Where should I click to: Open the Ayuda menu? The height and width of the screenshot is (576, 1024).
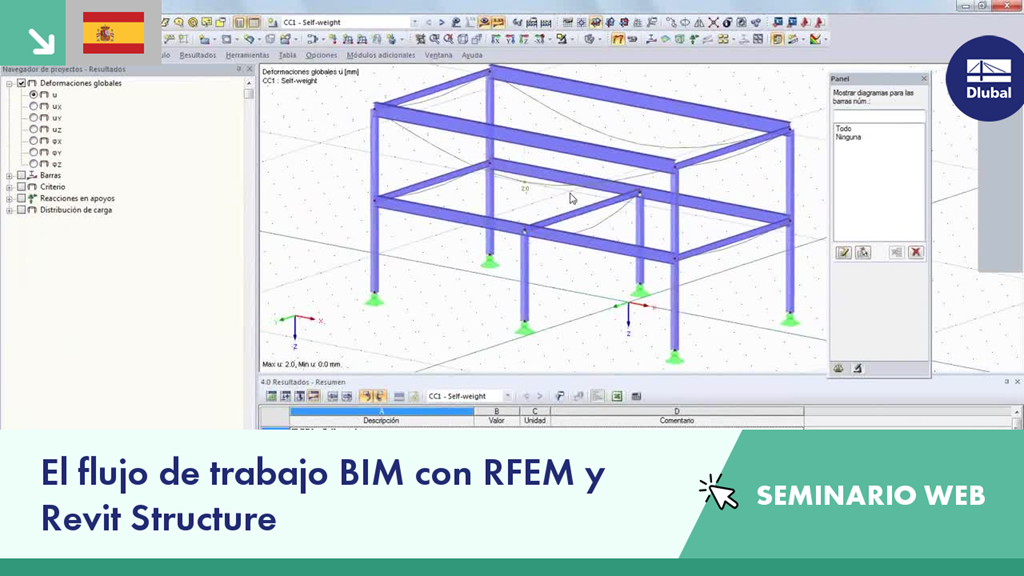click(x=472, y=56)
